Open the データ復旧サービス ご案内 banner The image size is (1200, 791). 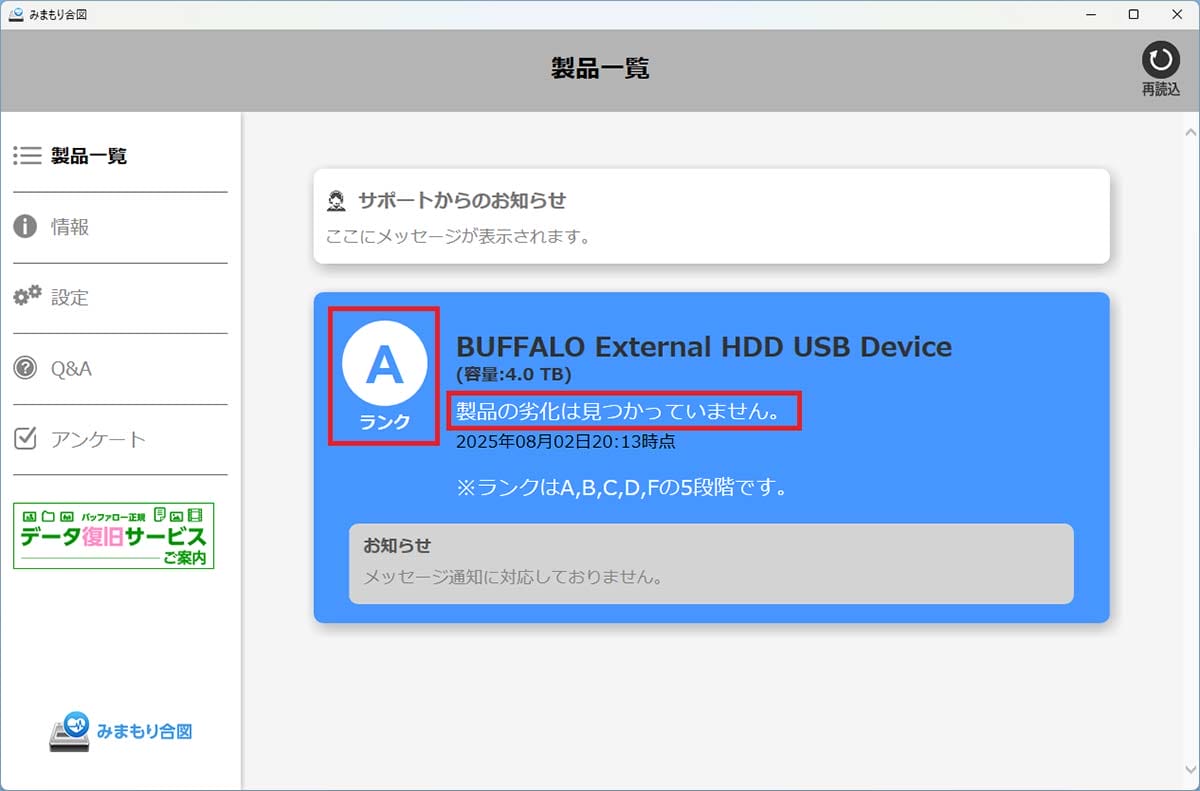(113, 536)
